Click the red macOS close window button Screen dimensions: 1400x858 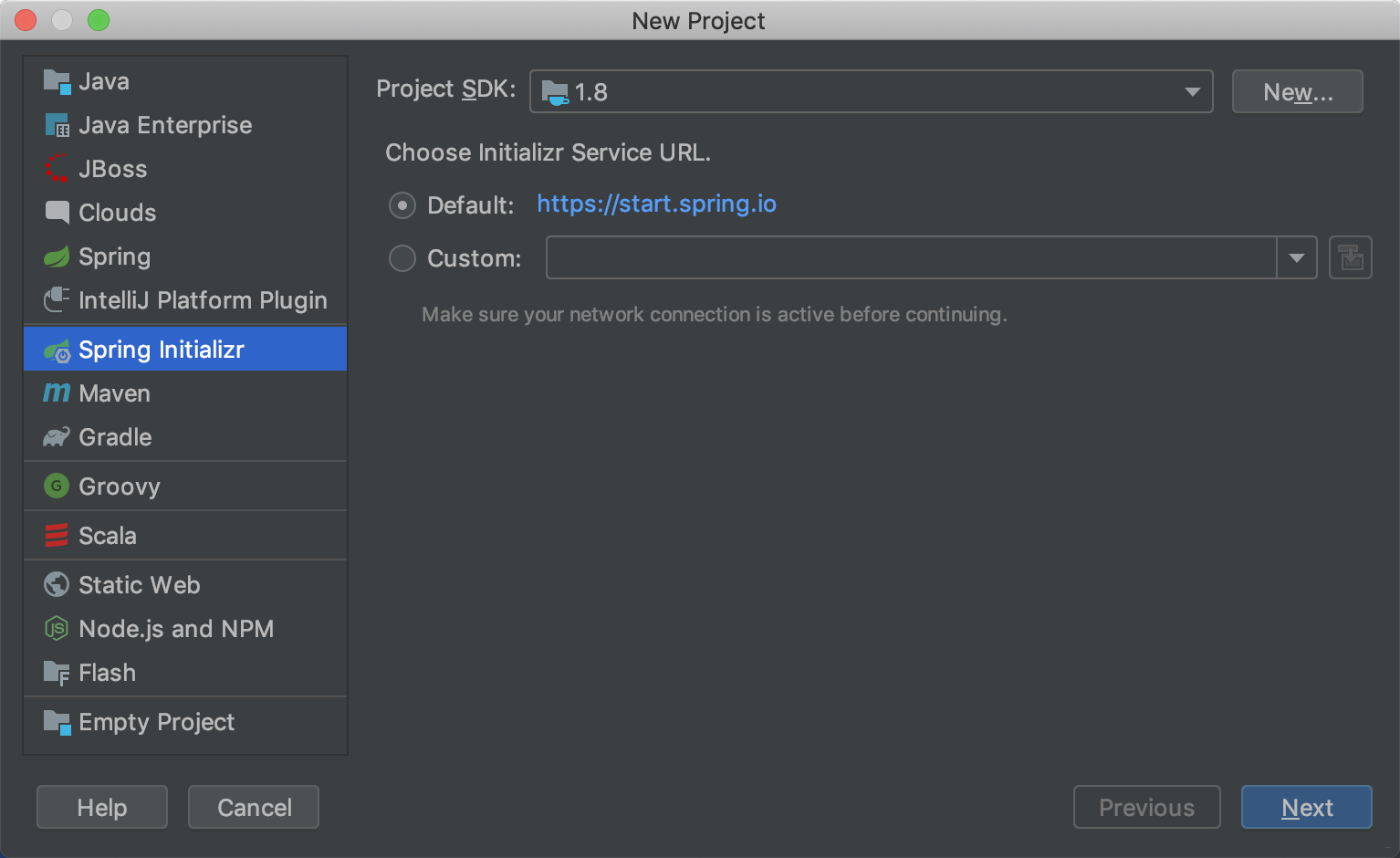[26, 20]
